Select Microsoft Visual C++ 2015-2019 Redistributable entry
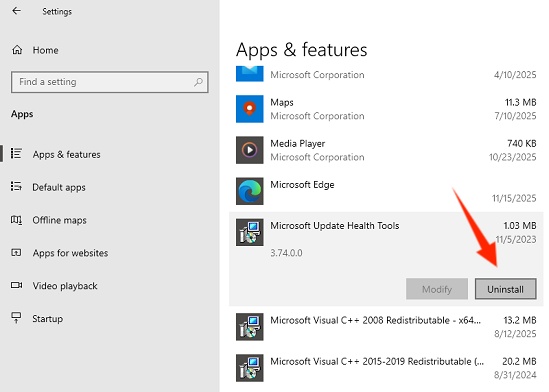Viewport: 549px width, 392px height. click(x=377, y=362)
